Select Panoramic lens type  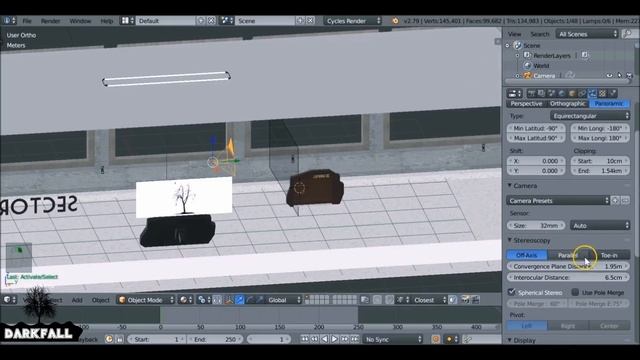(x=609, y=104)
